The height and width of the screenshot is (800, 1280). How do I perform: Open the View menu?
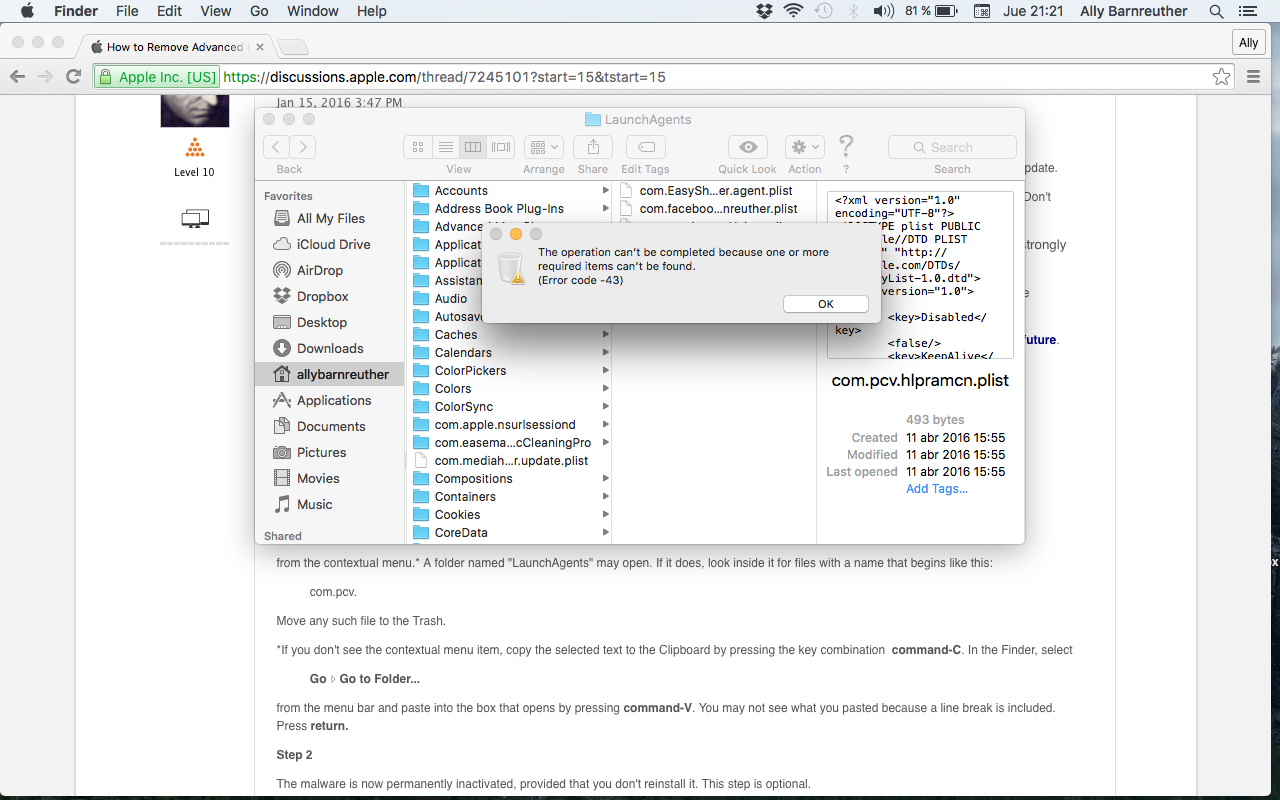pyautogui.click(x=216, y=11)
